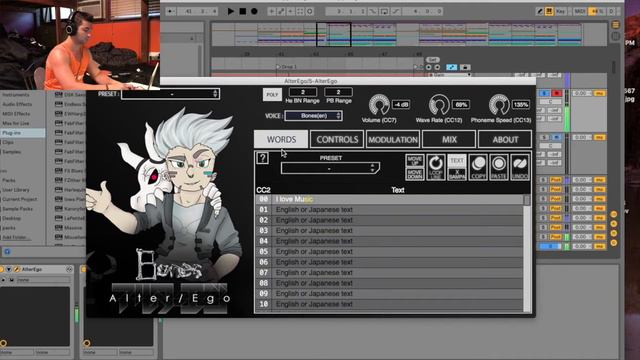The width and height of the screenshot is (640, 360).
Task: Switch to the WORDS tab
Action: tap(281, 139)
